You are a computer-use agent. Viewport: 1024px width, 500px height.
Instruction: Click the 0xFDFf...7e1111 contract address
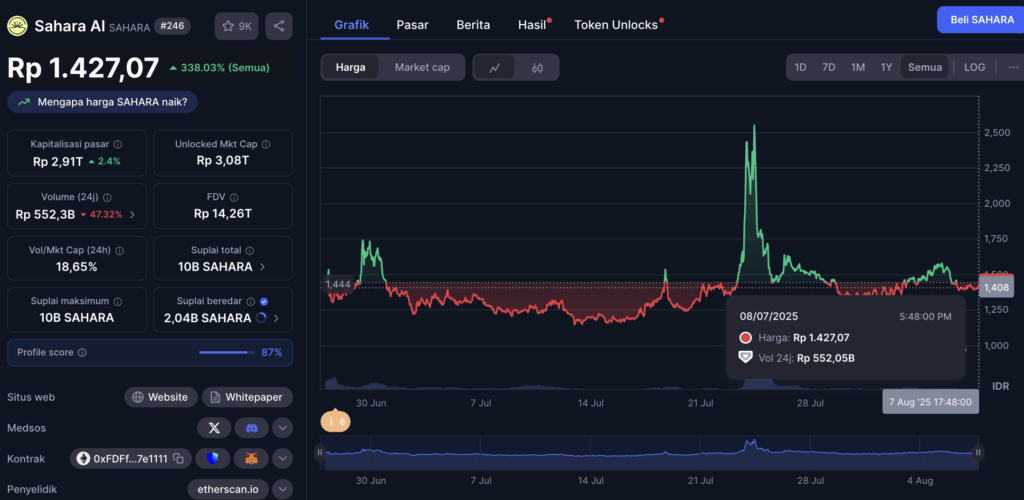pos(131,459)
